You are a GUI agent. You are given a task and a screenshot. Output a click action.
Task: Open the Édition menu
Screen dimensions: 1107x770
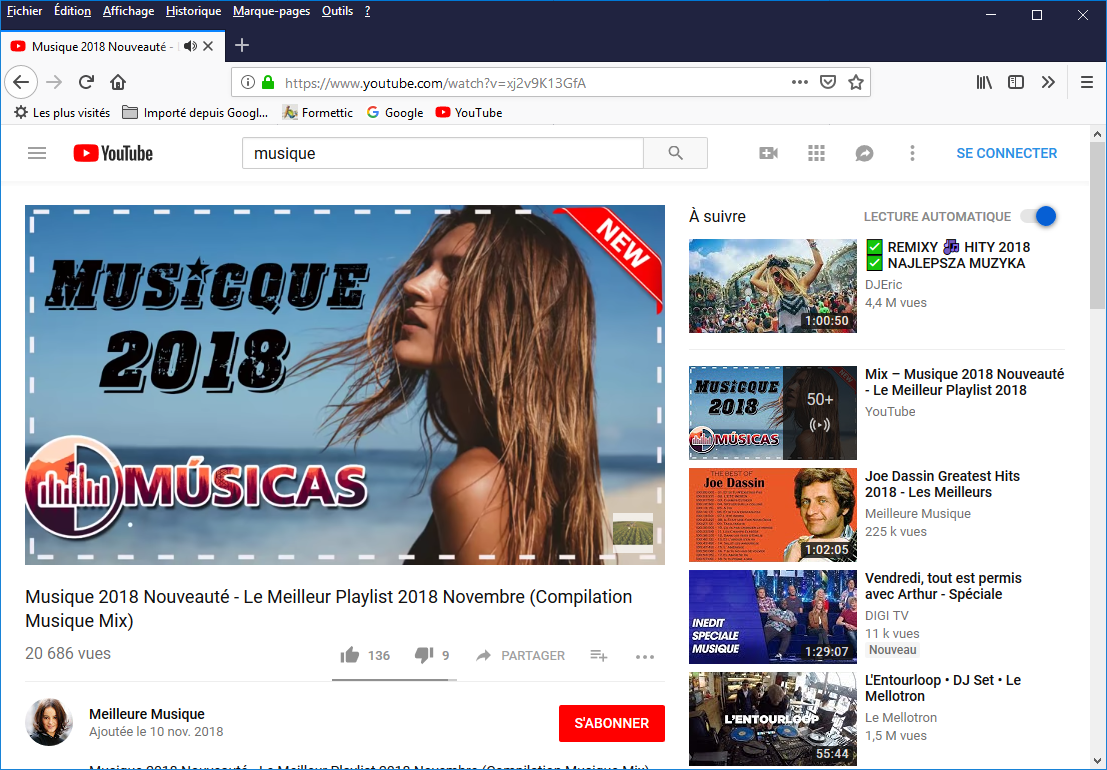(x=73, y=11)
